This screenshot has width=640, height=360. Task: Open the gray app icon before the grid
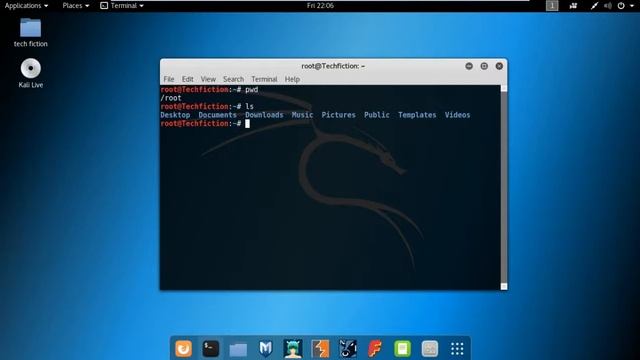click(x=430, y=349)
